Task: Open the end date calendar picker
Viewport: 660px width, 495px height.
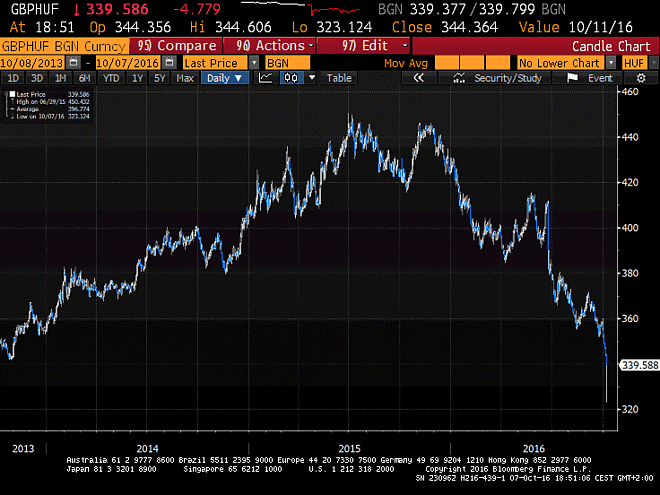Action: coord(169,63)
